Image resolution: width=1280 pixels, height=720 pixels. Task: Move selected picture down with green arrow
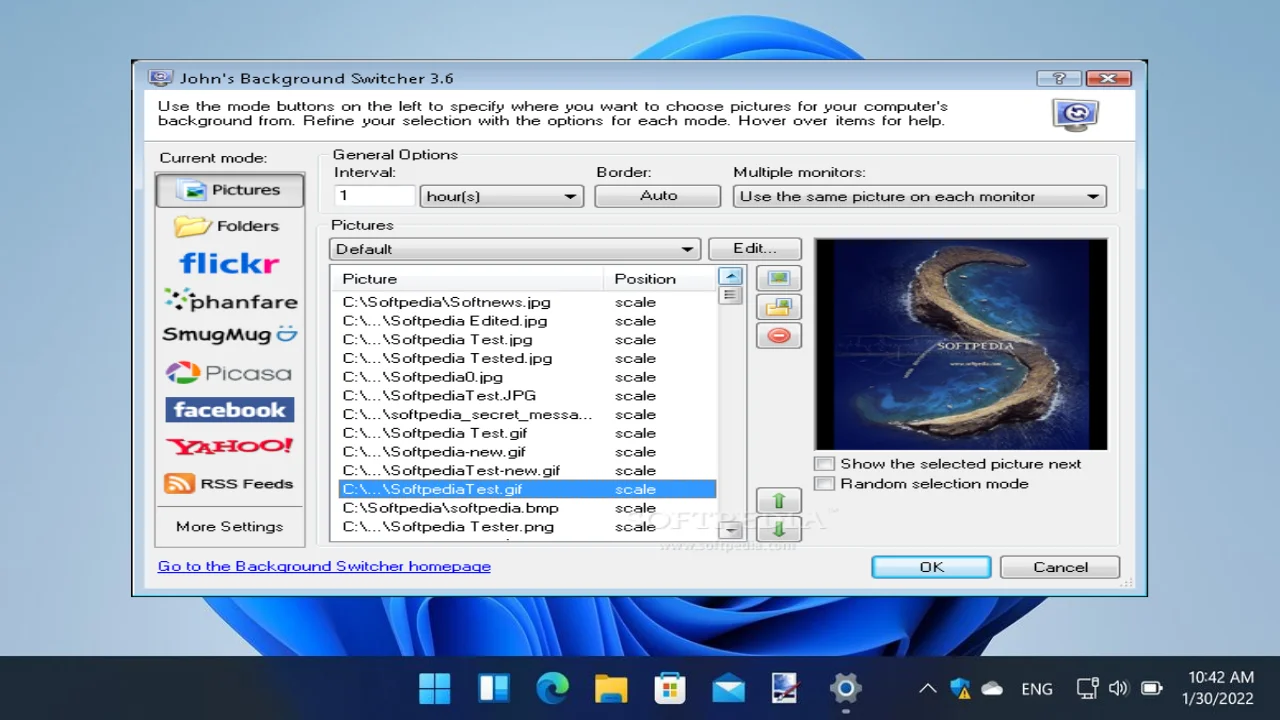779,529
